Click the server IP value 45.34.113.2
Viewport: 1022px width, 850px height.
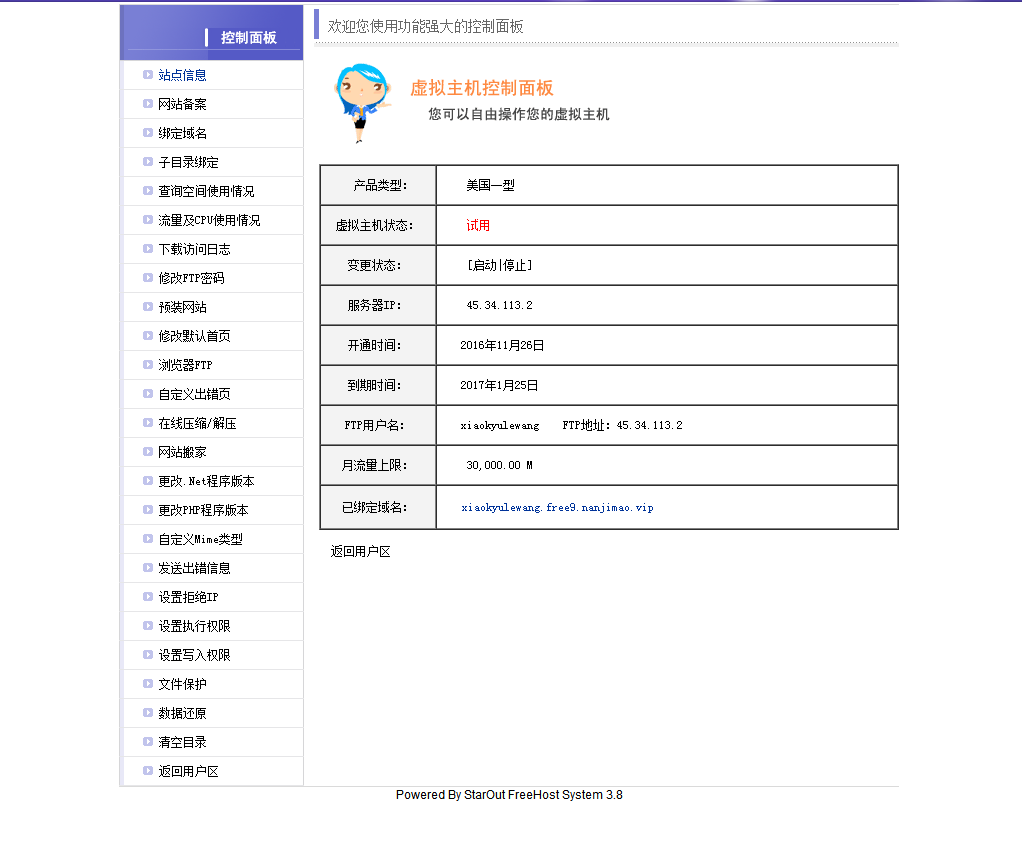coord(499,305)
